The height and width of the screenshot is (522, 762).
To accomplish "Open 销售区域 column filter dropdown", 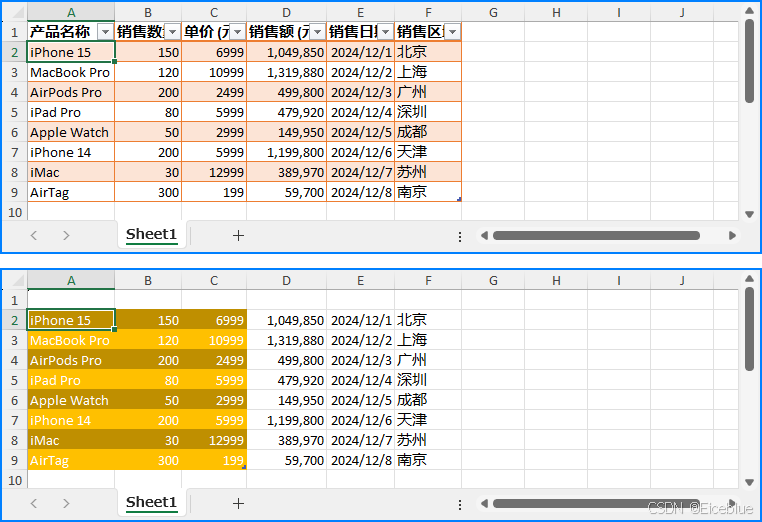I will click(x=452, y=32).
